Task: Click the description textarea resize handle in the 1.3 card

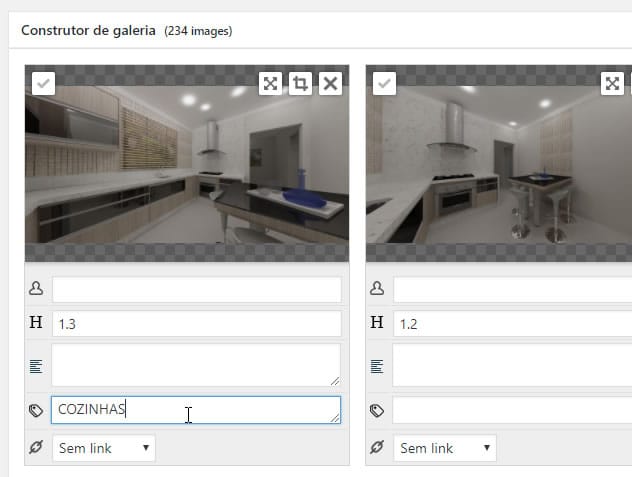Action: [335, 381]
